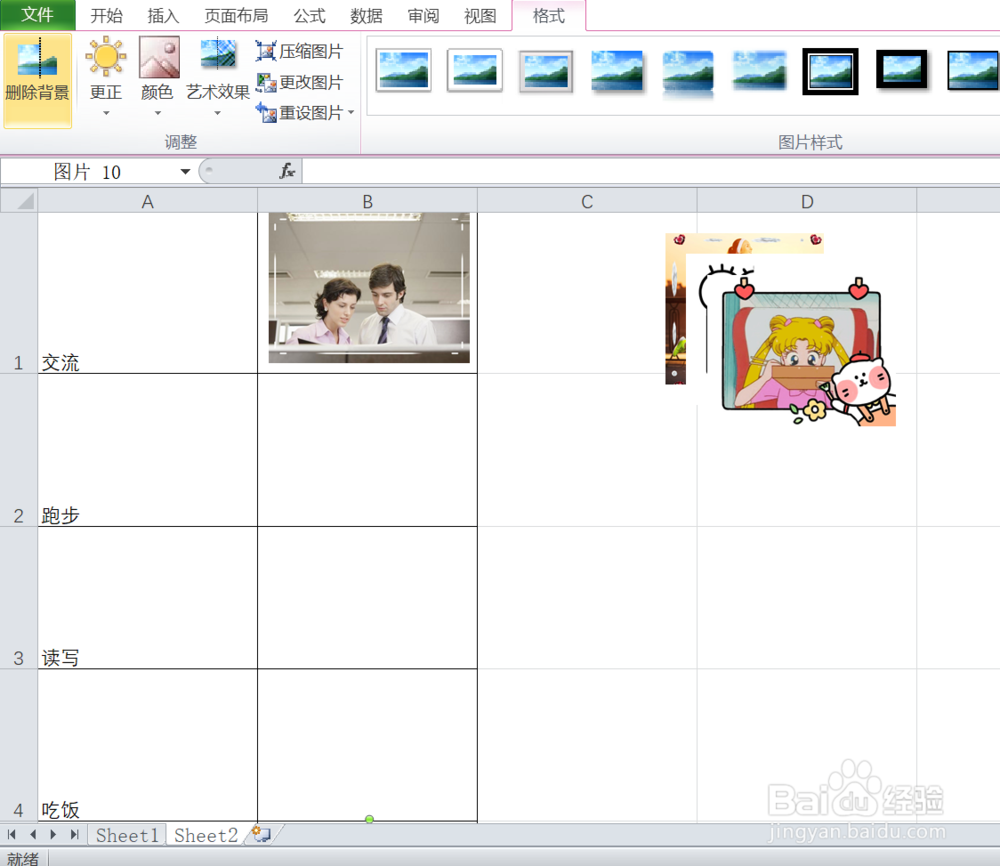
Task: Click cell containing 跑步
Action: coord(147,450)
